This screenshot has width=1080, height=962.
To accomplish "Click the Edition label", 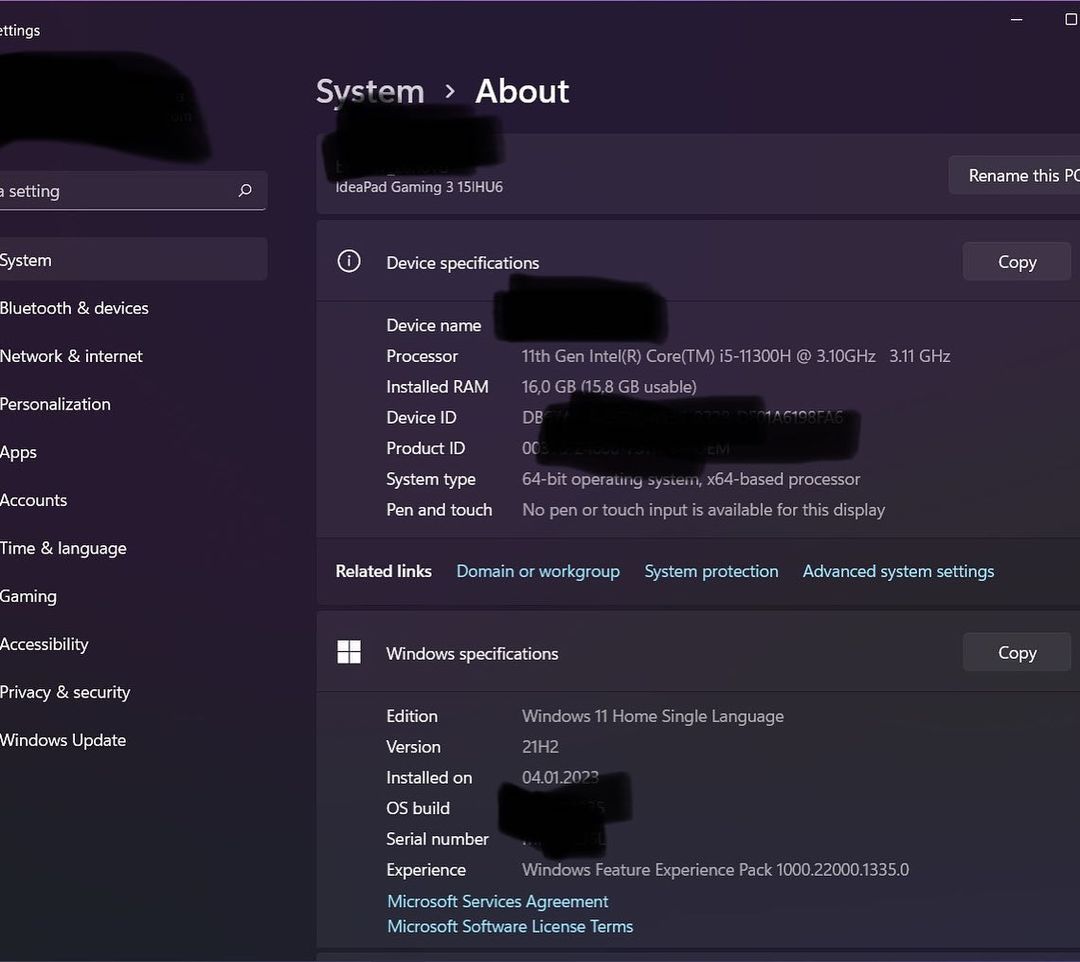I will (x=412, y=716).
